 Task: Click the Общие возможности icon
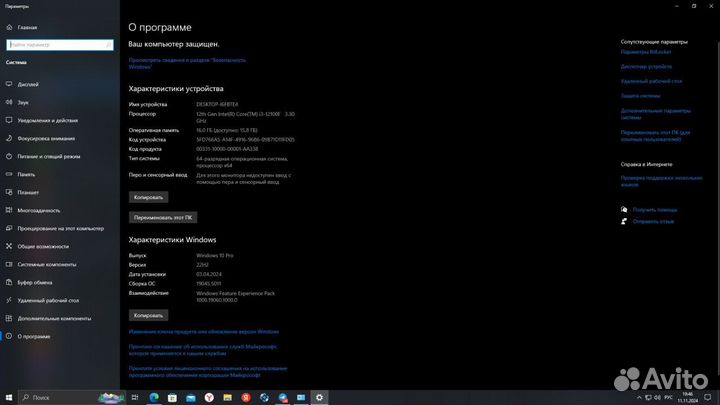[x=9, y=246]
